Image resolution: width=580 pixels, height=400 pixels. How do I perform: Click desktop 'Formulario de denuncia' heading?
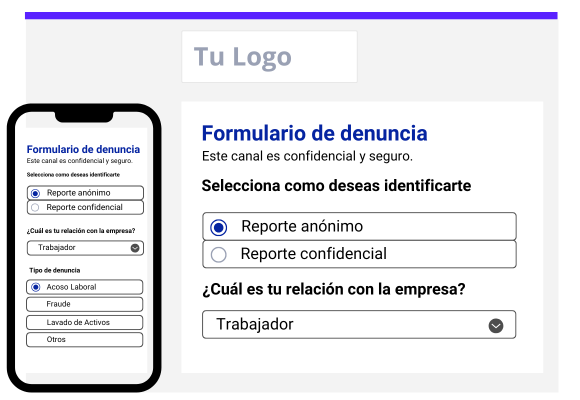coord(314,133)
